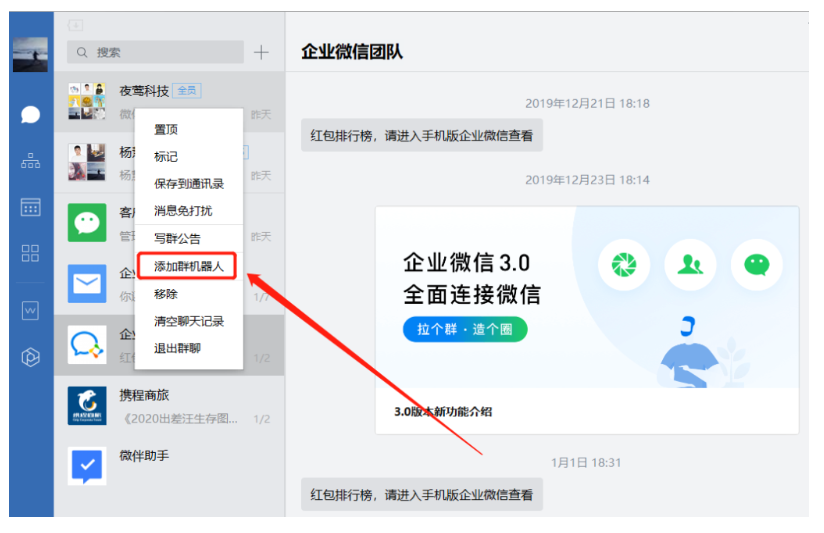Open the 微伴助手 checkmark icon

pos(87,466)
